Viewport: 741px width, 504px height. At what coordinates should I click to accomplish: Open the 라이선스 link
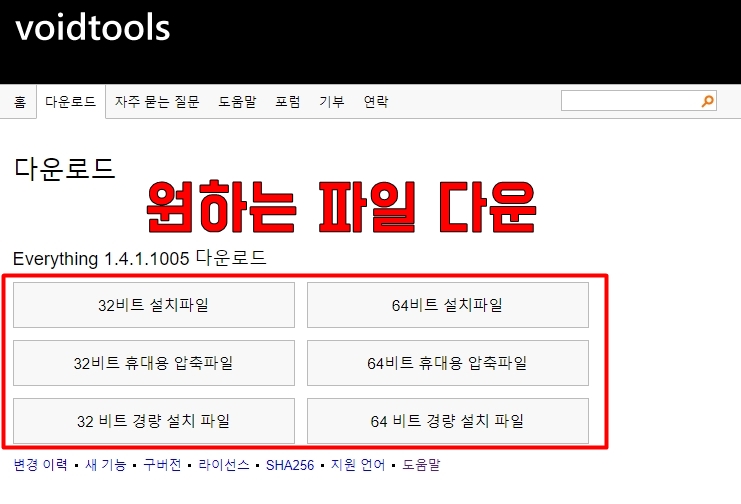click(x=224, y=465)
